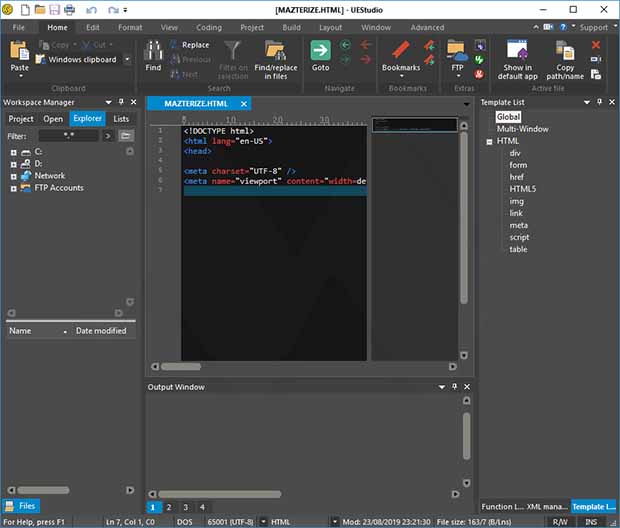The image size is (620, 528).
Task: Open the Windows clipboard dropdown
Action: click(127, 59)
